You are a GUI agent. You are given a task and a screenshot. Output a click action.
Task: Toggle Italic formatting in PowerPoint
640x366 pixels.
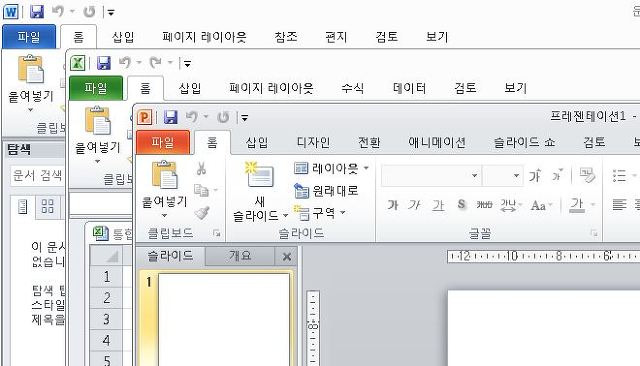coord(414,205)
